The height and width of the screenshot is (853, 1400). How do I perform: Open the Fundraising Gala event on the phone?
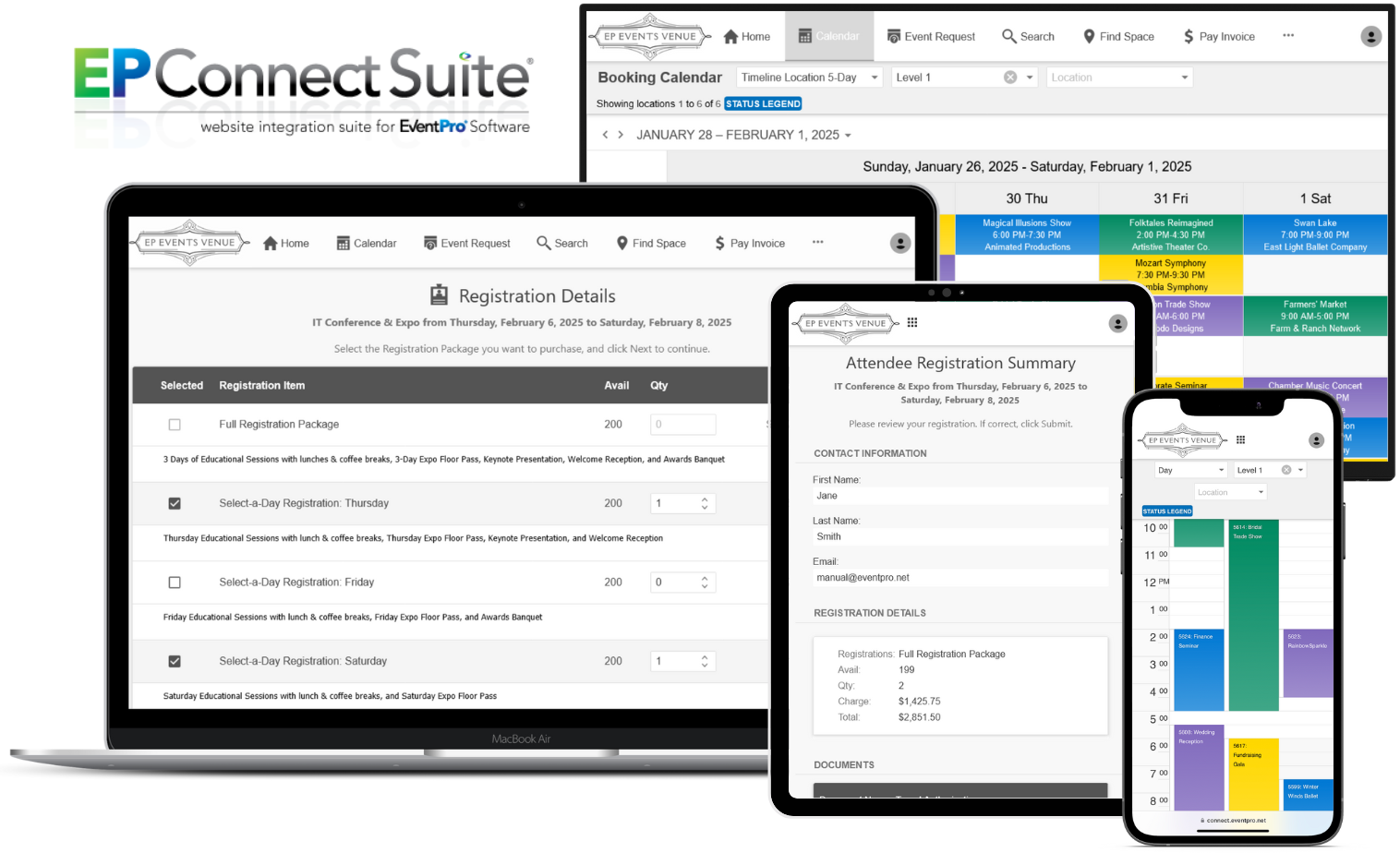(x=1253, y=774)
